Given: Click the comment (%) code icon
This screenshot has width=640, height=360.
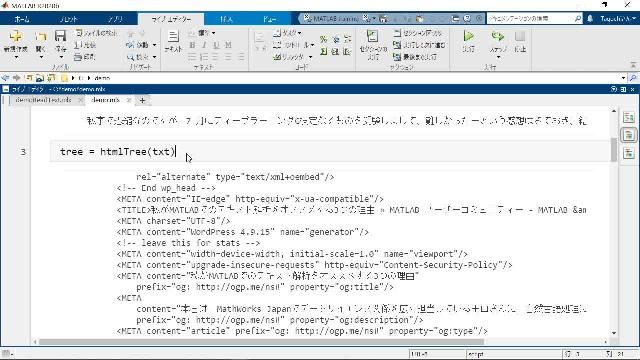Looking at the screenshot, I should point(324,40).
